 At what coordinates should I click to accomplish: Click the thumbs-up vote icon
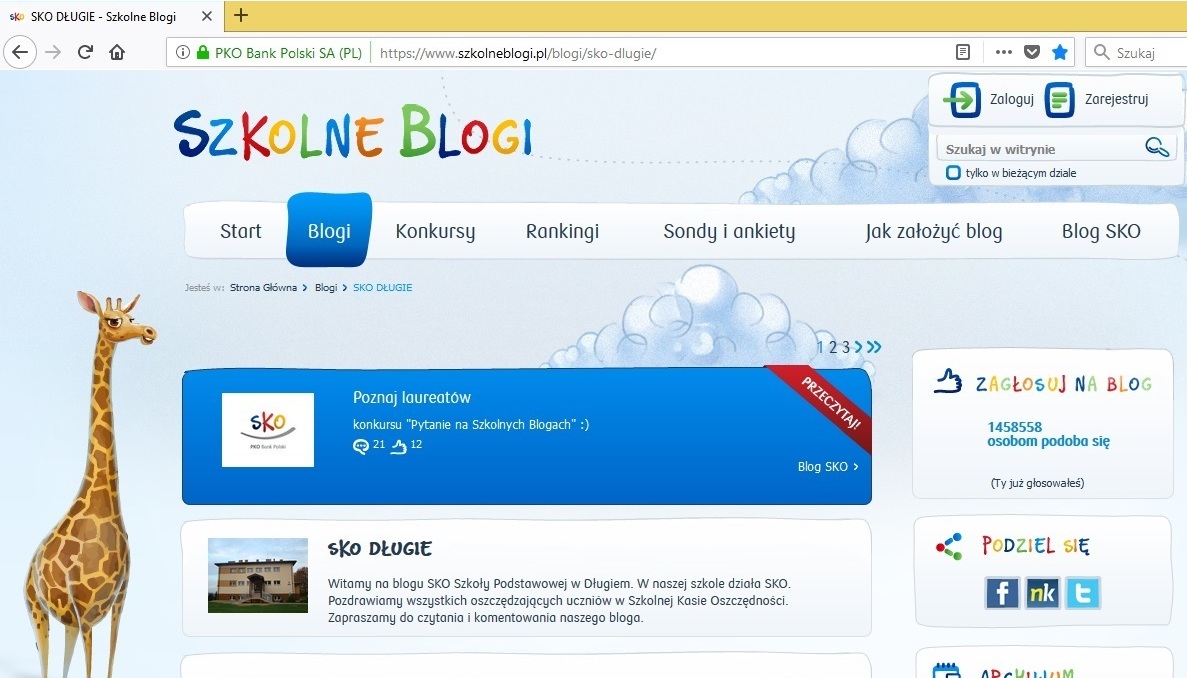click(947, 381)
